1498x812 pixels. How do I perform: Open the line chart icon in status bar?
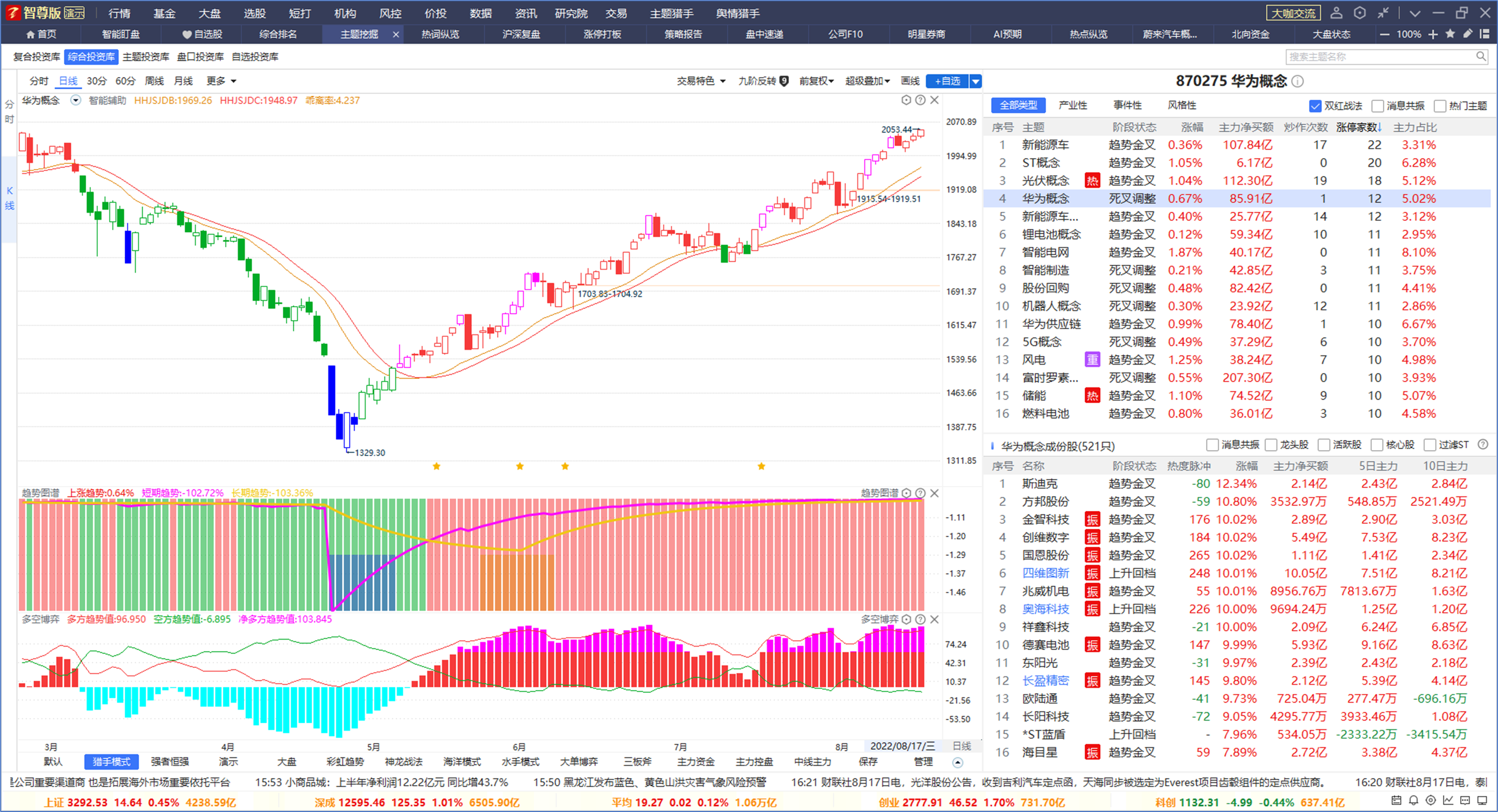1448,801
